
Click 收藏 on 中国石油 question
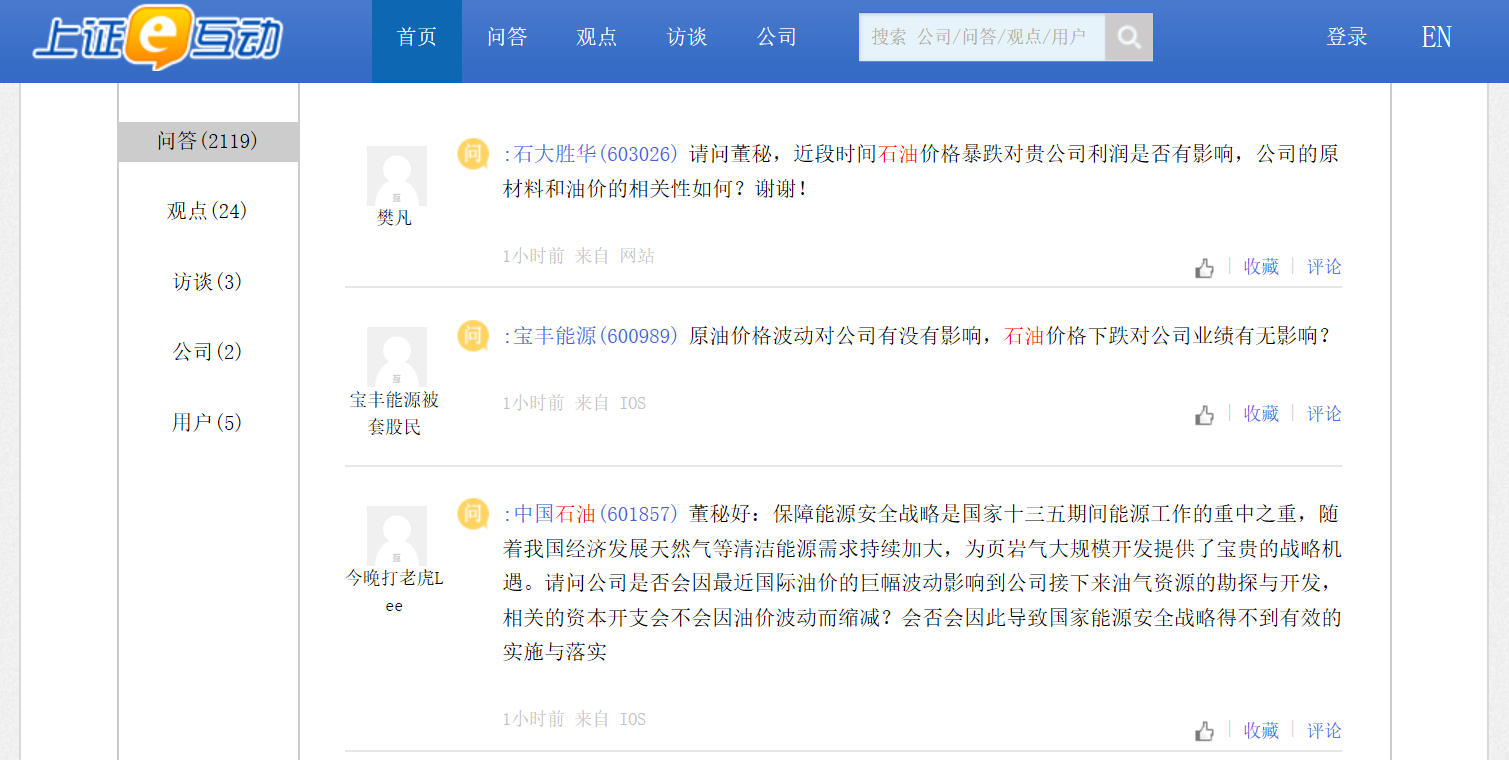coord(1261,731)
